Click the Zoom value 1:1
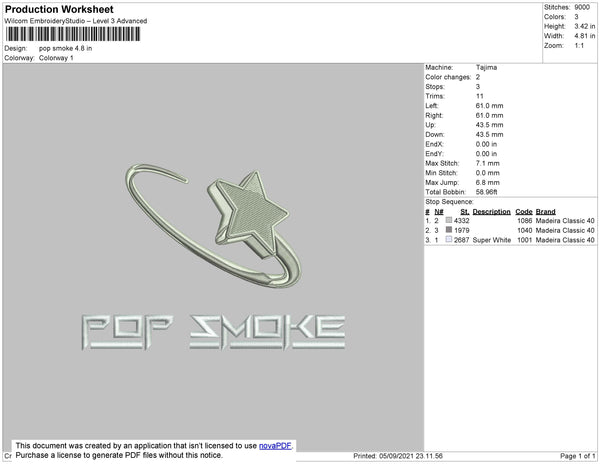The width and height of the screenshot is (600, 464). (579, 46)
